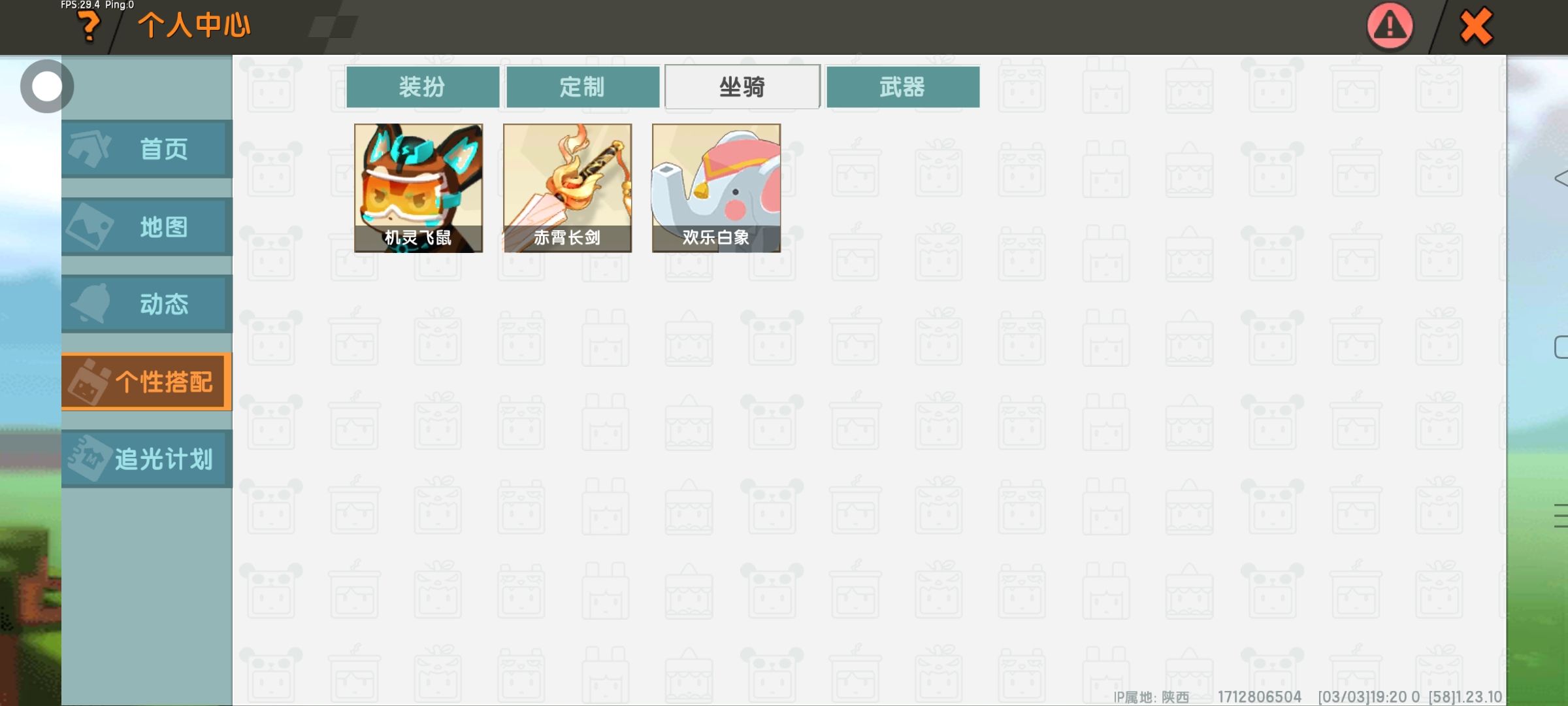Screen dimensions: 1568x706
Task: Select the 坐骑 tab
Action: [x=742, y=86]
